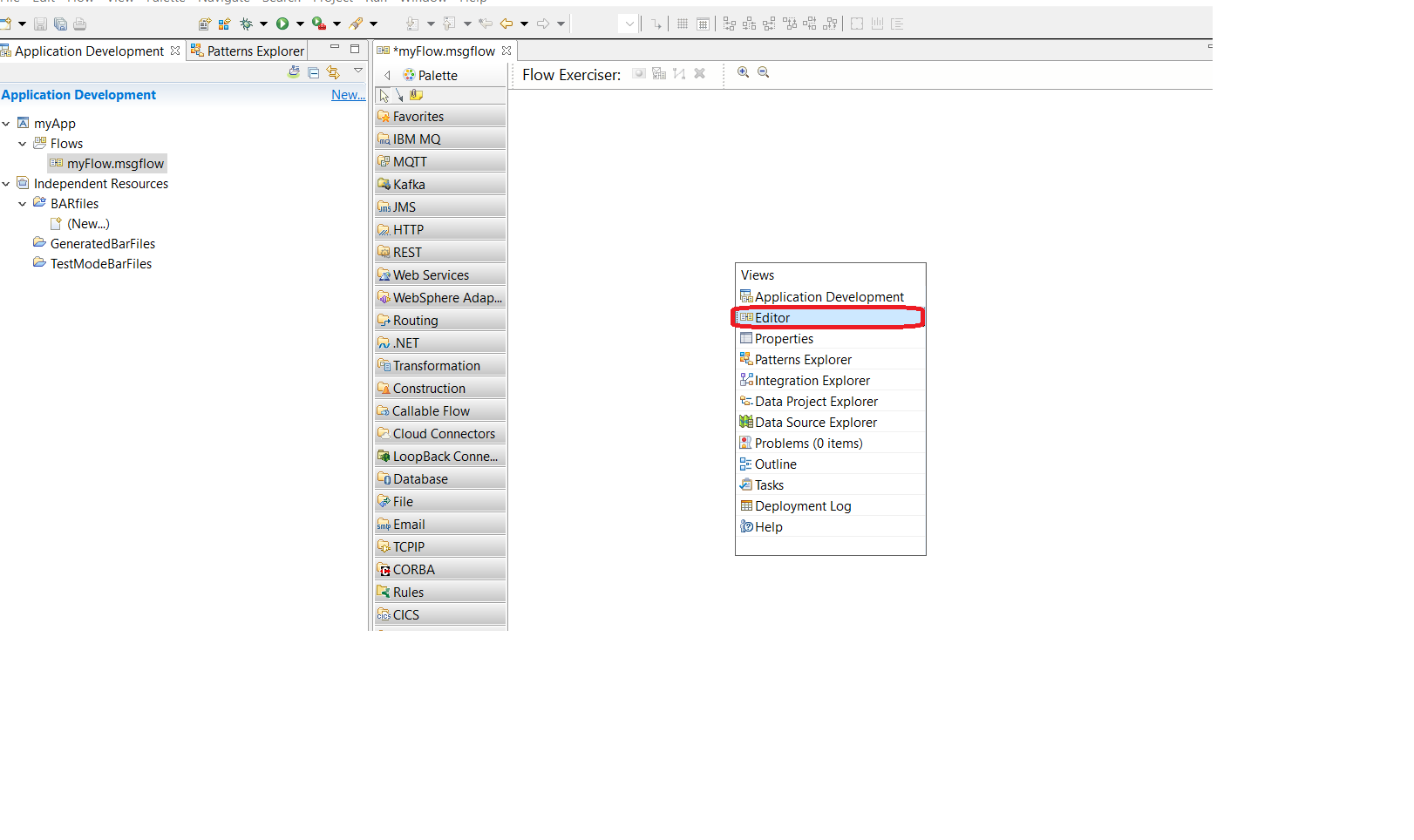Click the Previous Annotation toolbar icon
The height and width of the screenshot is (840, 1414).
(449, 24)
